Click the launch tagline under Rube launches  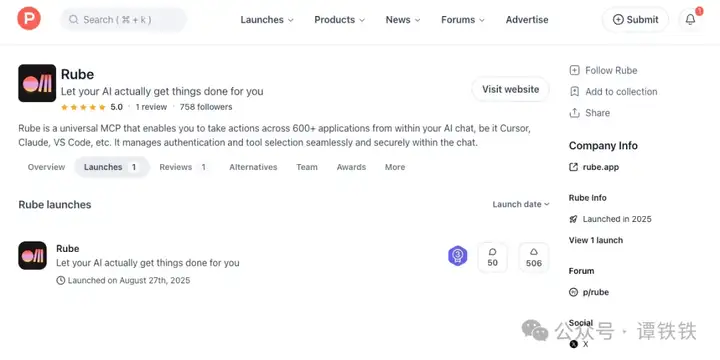[147, 263]
